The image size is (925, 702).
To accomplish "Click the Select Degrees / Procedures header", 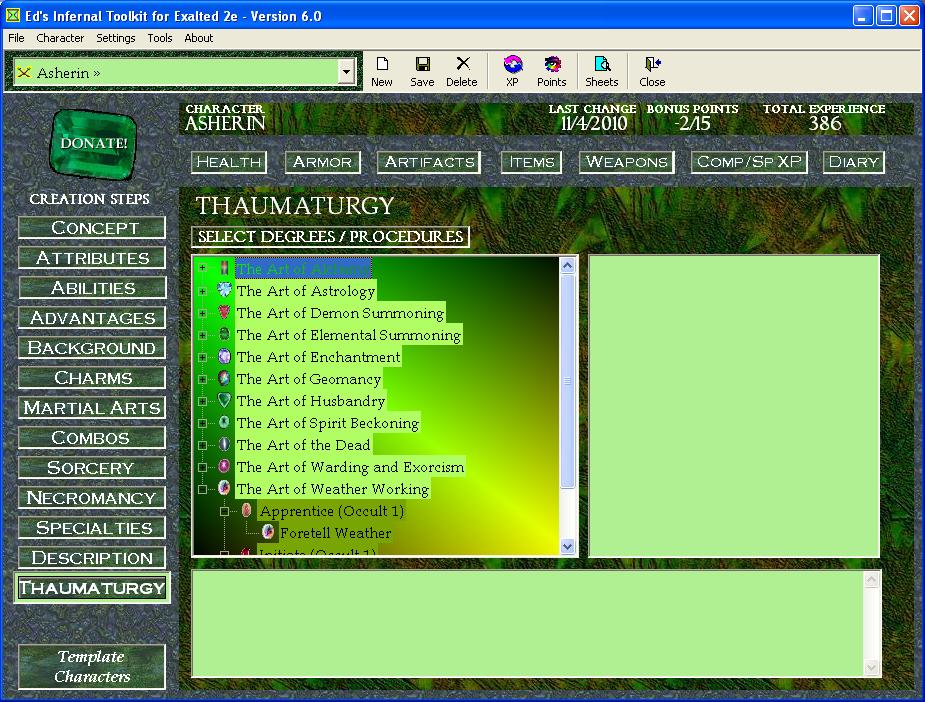I will 330,237.
